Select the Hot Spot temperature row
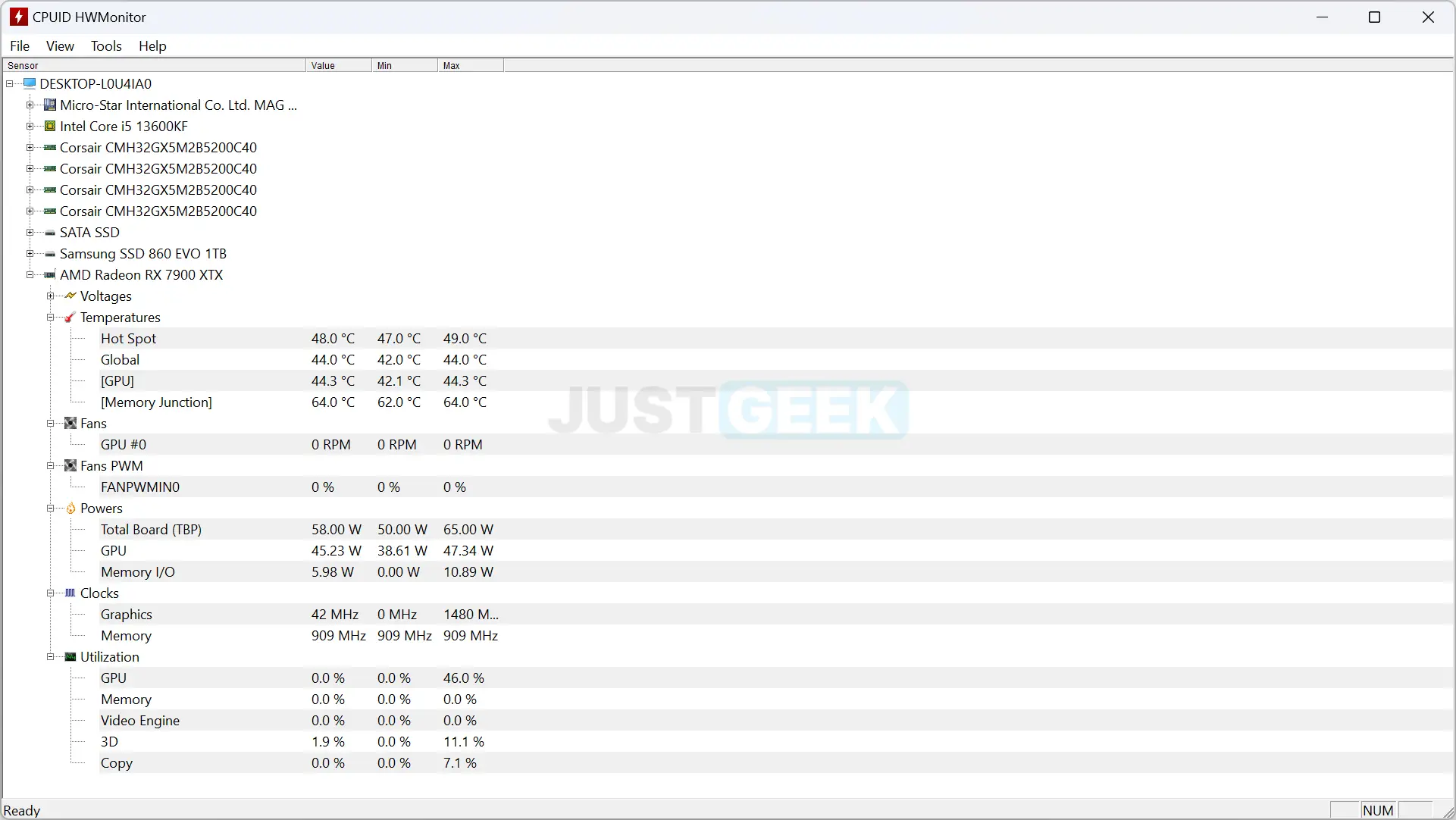1456x820 pixels. (776, 339)
